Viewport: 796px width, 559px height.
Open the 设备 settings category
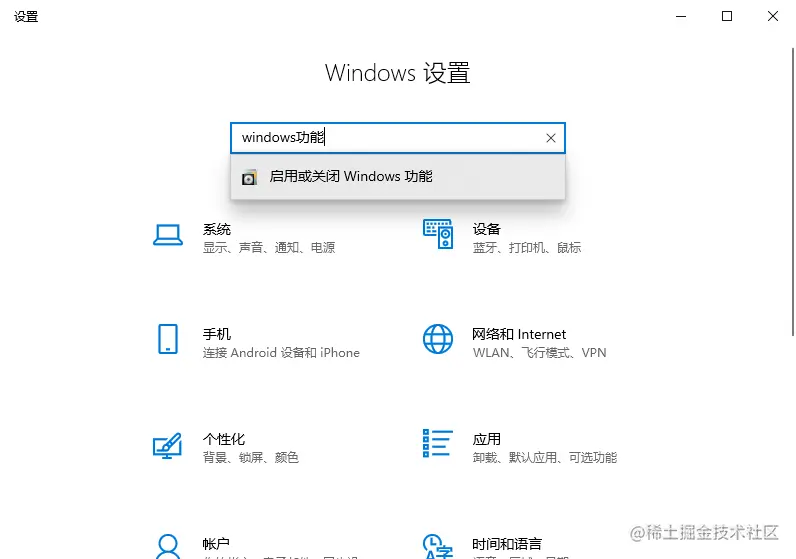click(486, 229)
